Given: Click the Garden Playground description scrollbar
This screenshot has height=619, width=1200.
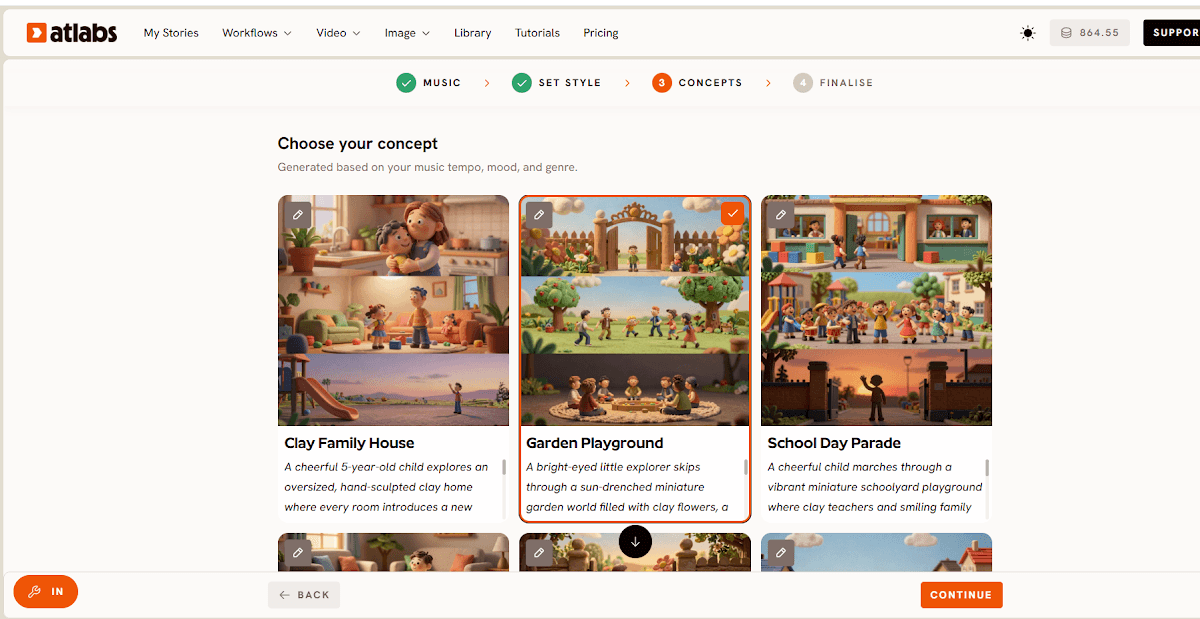Looking at the screenshot, I should [746, 467].
